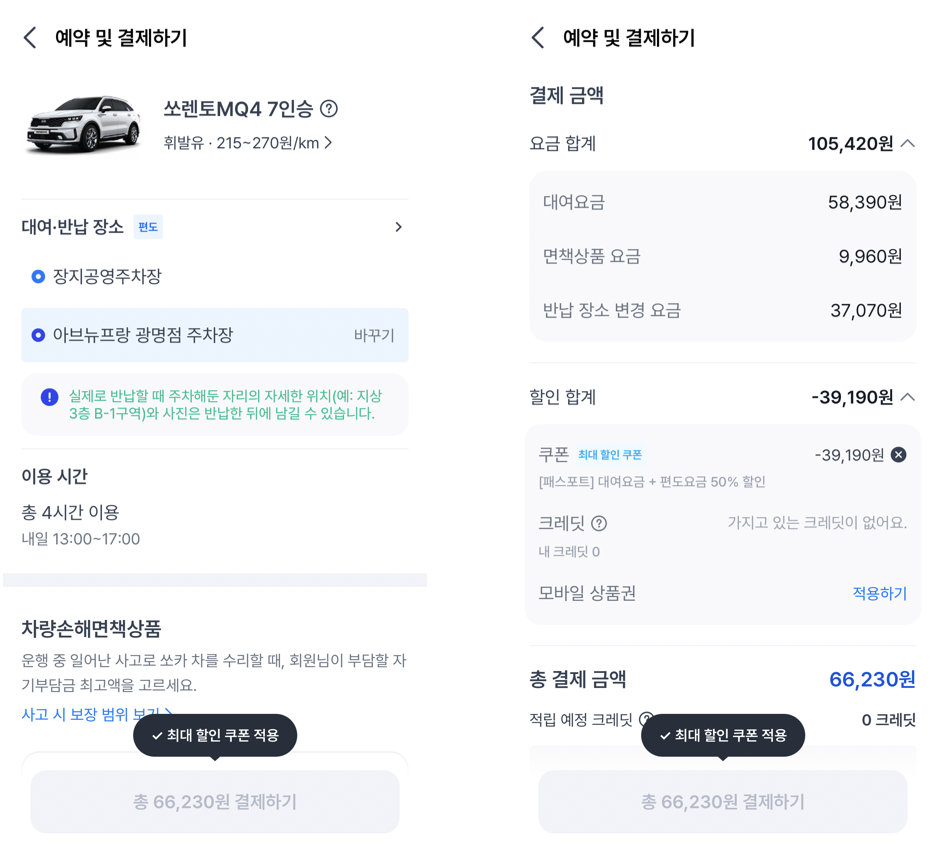932x850 pixels.
Task: Tap the back arrow on the booking screen
Action: point(29,37)
